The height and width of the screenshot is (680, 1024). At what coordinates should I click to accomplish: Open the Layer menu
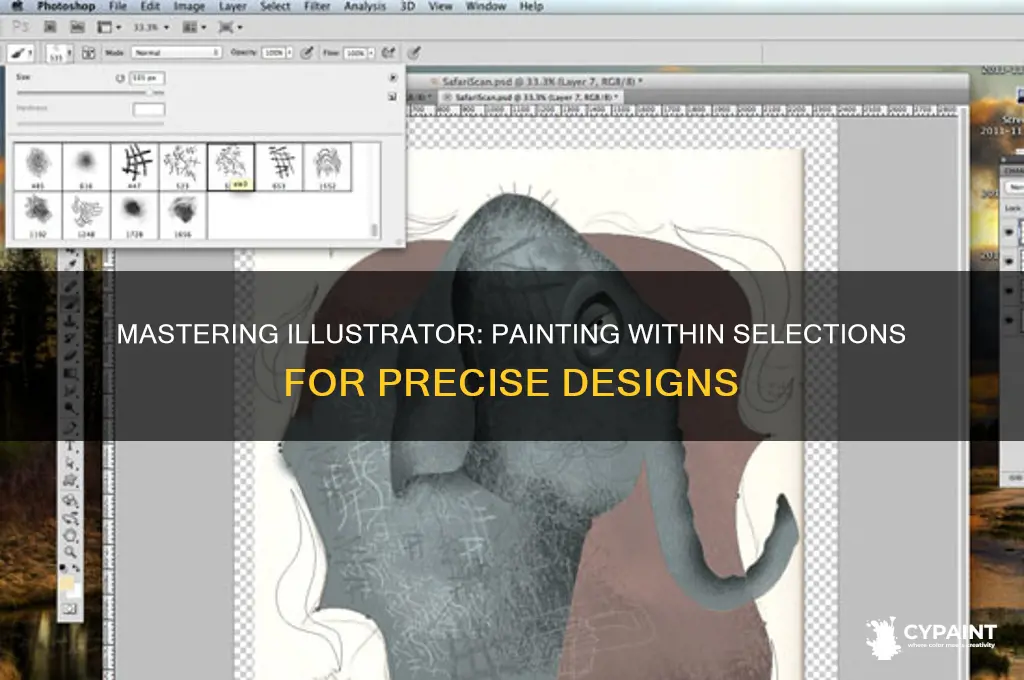coord(232,6)
